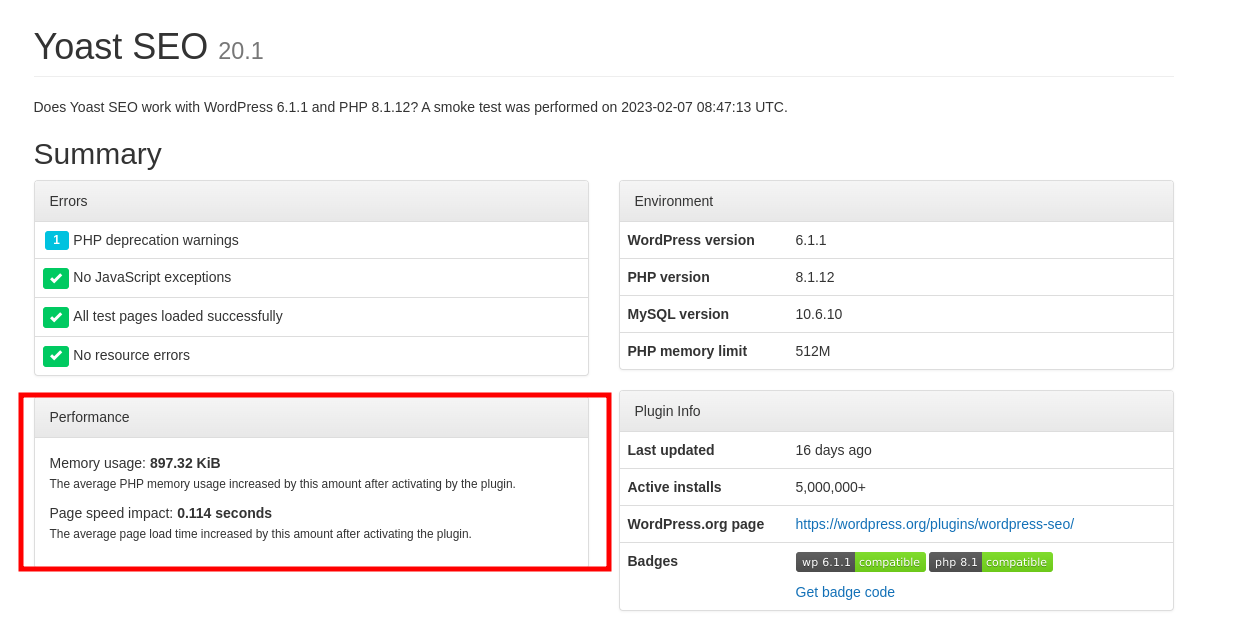
Task: Click the Last updated label
Action: pos(671,450)
